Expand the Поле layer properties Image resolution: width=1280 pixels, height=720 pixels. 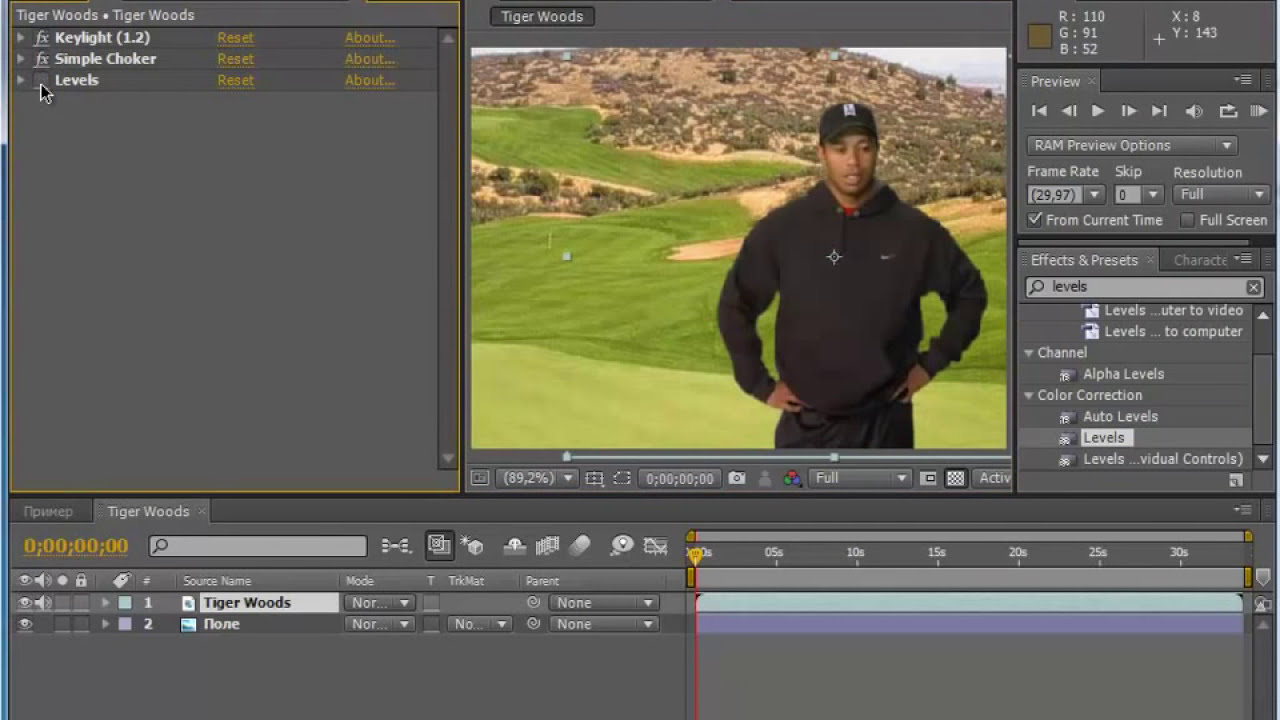[x=105, y=624]
